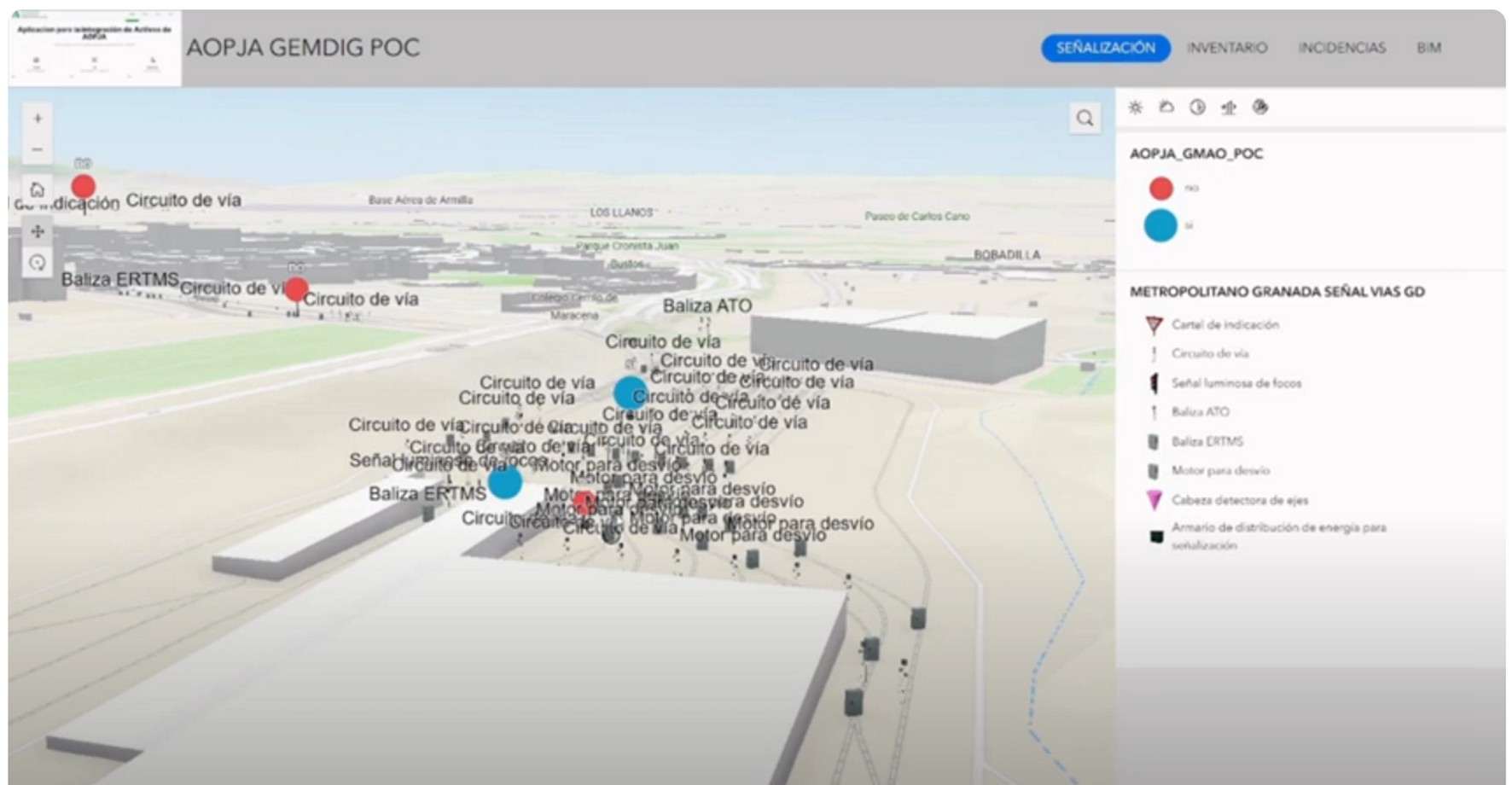Select the building slice tool icon
Image resolution: width=1512 pixels, height=785 pixels.
pyautogui.click(x=1228, y=108)
